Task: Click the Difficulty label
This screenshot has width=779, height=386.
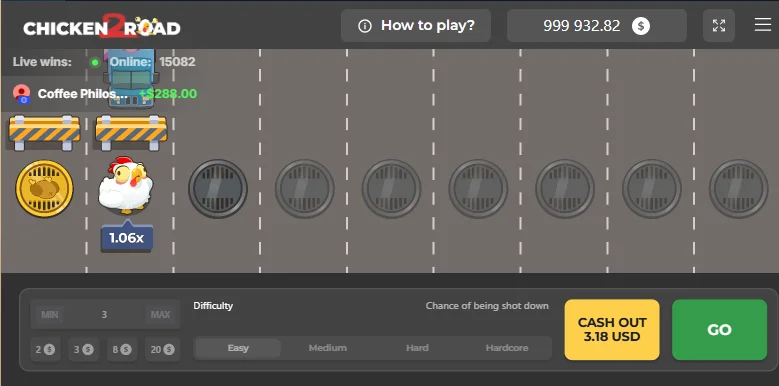Action: tap(213, 306)
